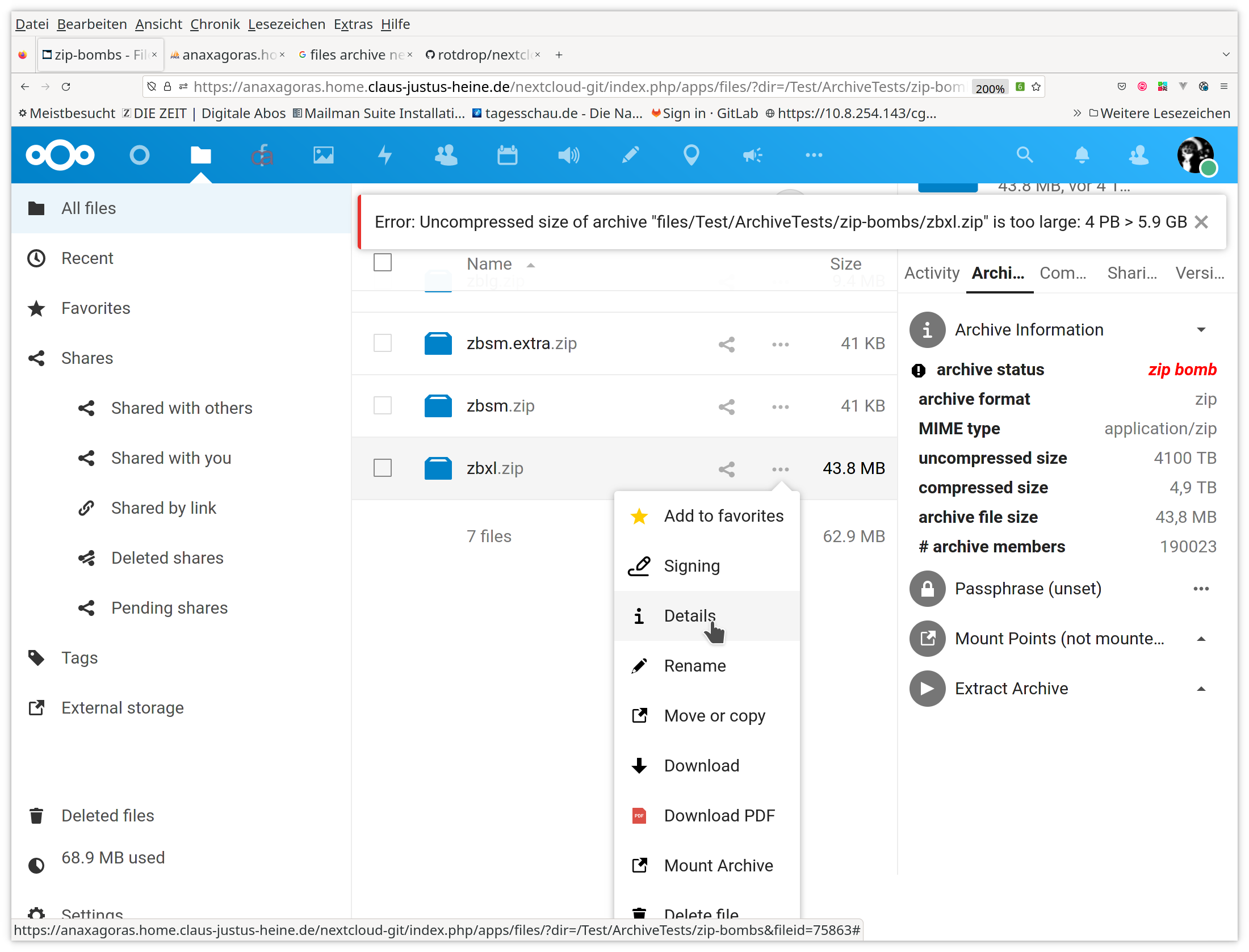Click the Name column sort header

490,263
